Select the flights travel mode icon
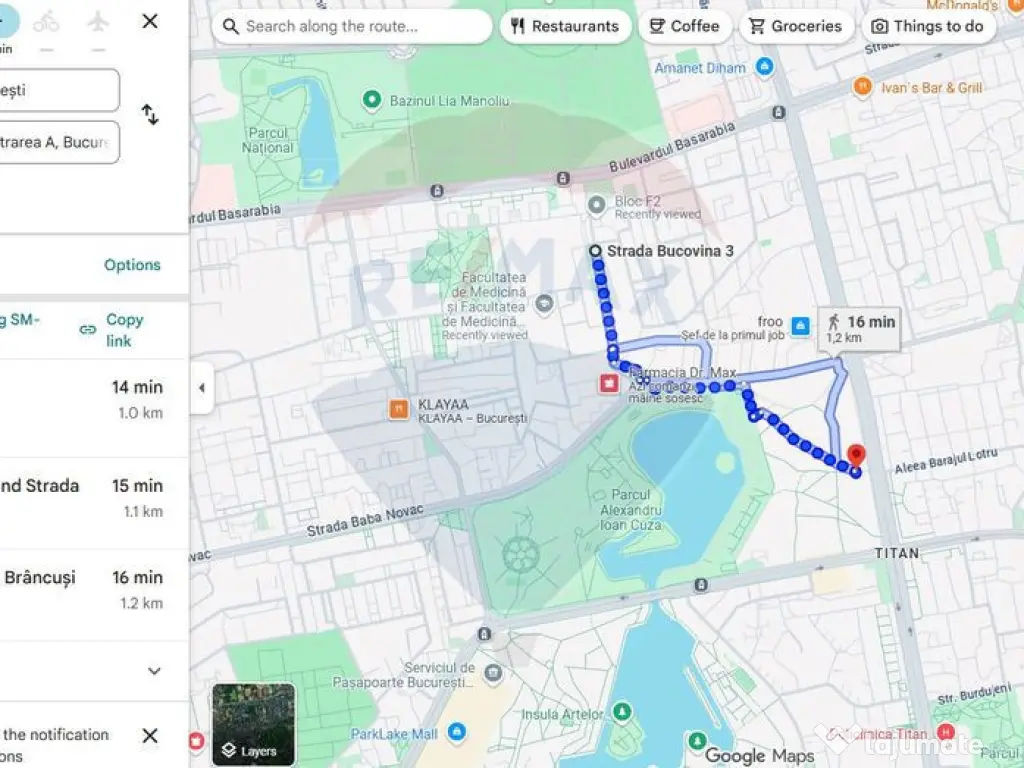The width and height of the screenshot is (1024, 768). [x=98, y=23]
